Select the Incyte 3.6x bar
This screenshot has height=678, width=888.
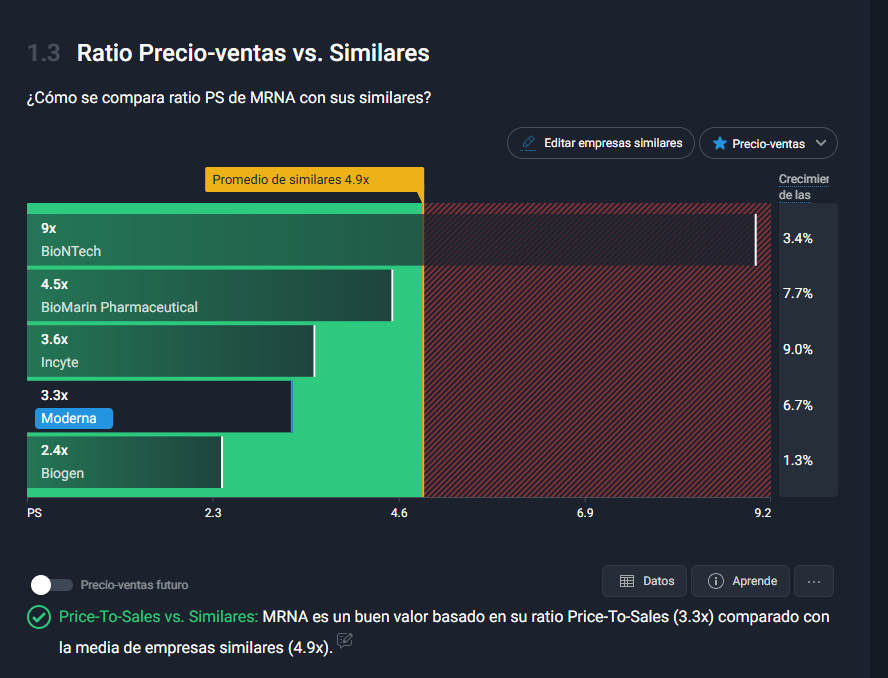click(x=171, y=351)
